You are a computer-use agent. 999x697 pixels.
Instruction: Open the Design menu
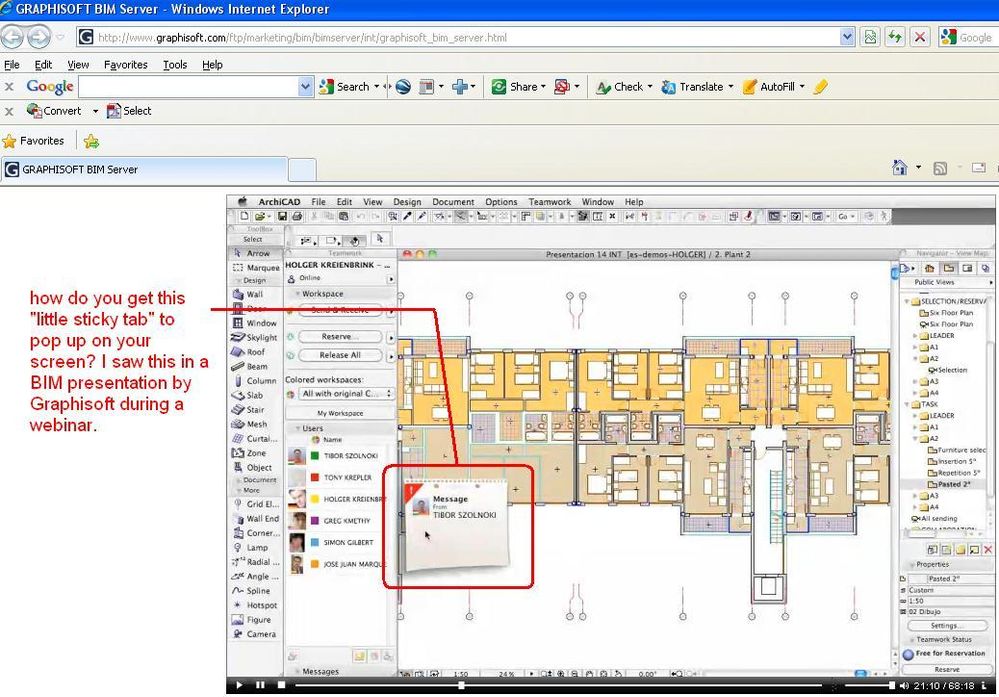[x=406, y=201]
